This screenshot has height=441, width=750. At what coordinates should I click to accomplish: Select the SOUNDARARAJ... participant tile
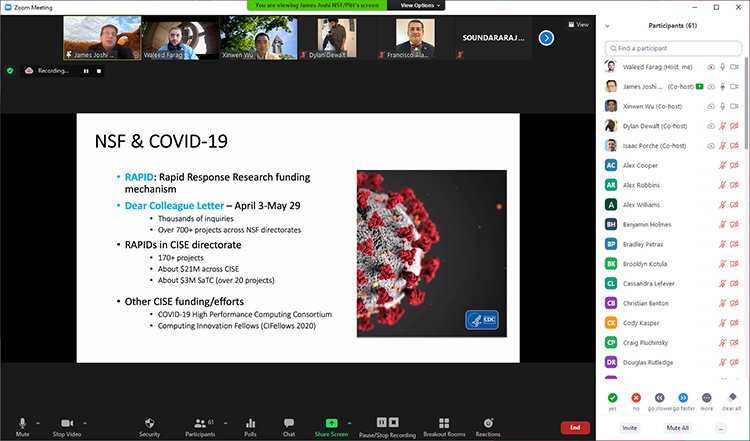click(493, 38)
